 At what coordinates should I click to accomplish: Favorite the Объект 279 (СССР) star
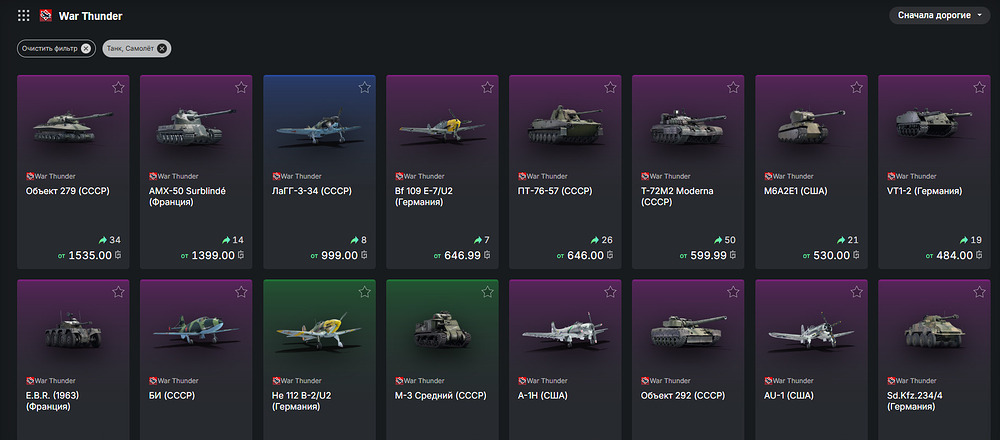coord(118,88)
